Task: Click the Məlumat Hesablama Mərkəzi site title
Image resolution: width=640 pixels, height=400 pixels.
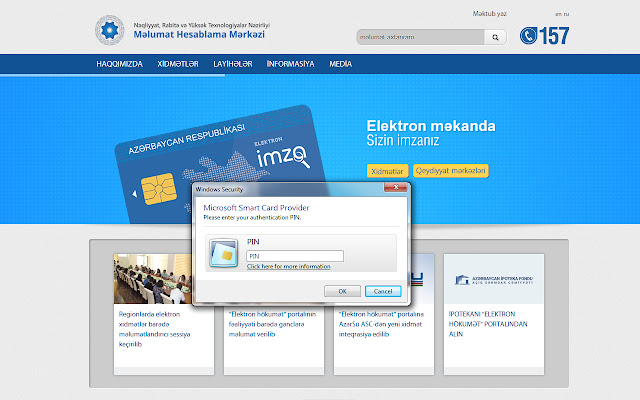Action: pyautogui.click(x=199, y=35)
